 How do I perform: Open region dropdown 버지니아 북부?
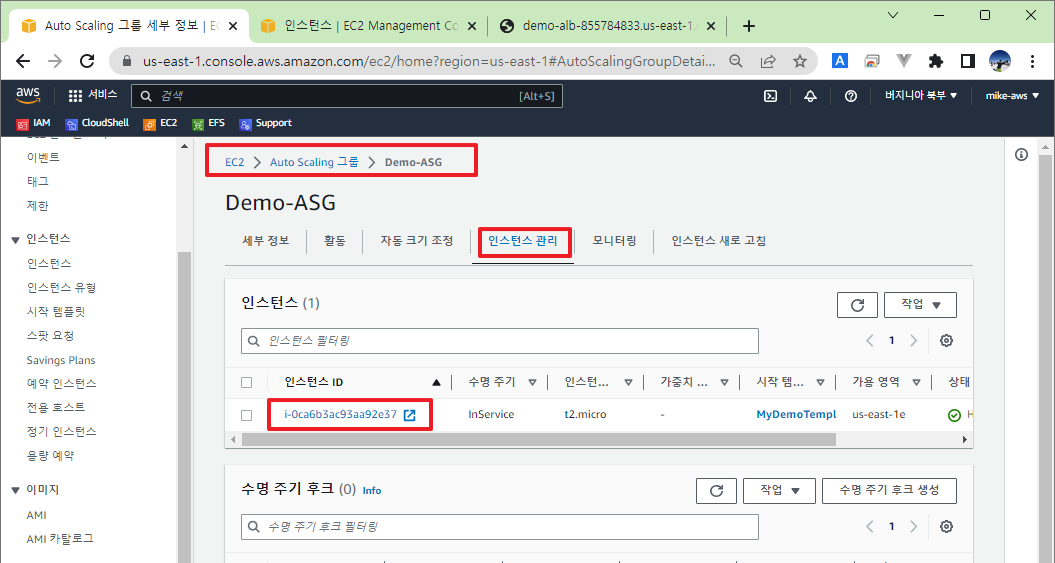tap(921, 96)
